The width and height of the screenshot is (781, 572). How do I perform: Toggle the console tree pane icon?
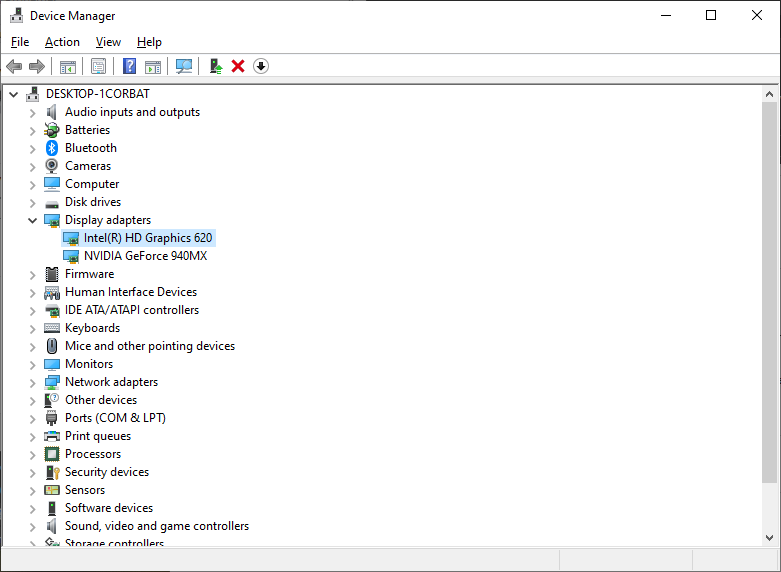click(68, 66)
